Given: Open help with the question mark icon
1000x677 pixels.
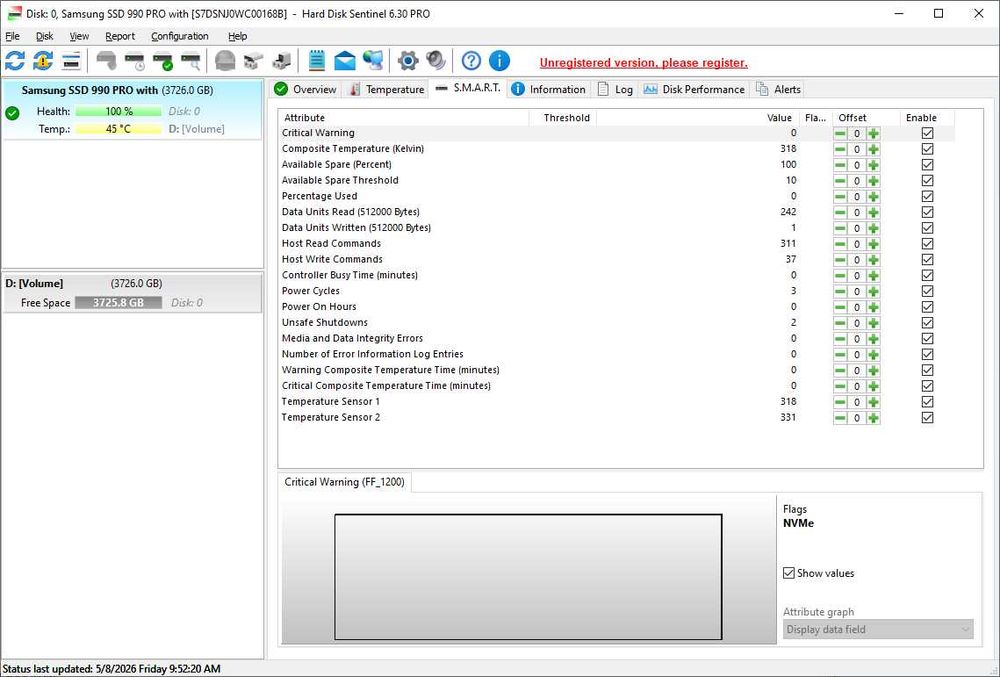Looking at the screenshot, I should coord(471,61).
